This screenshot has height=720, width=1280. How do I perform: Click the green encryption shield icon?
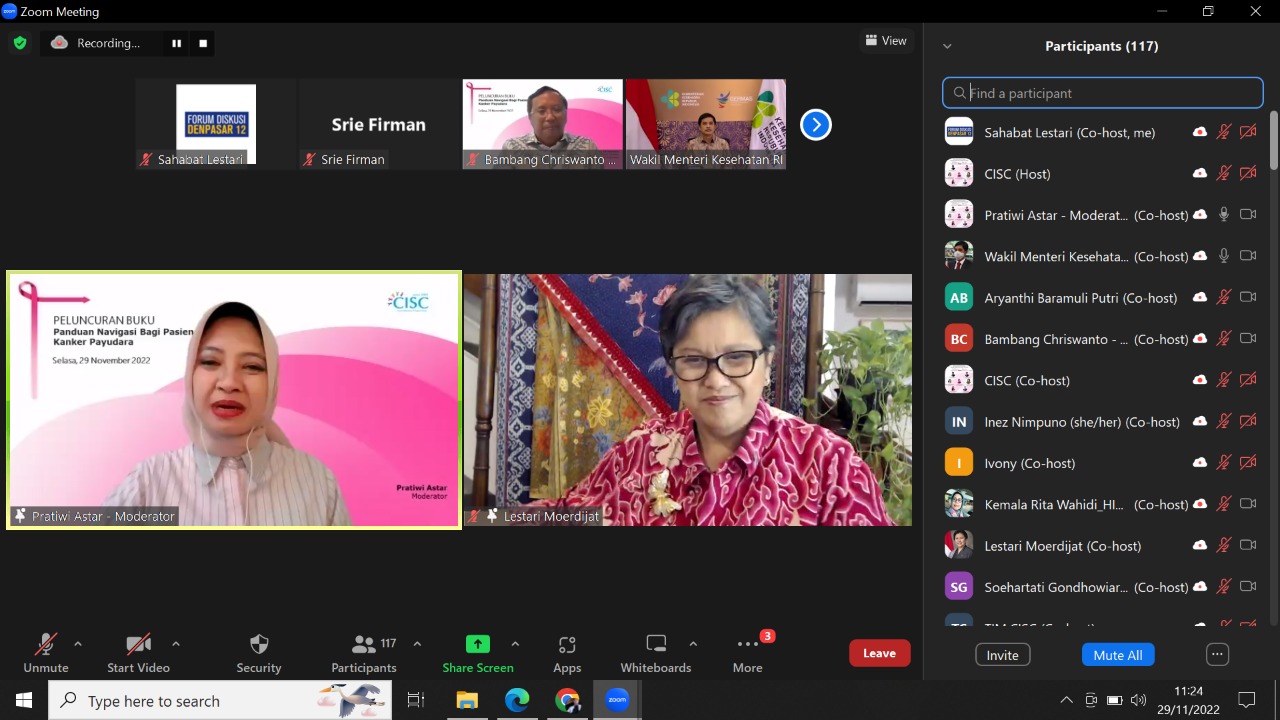(20, 43)
